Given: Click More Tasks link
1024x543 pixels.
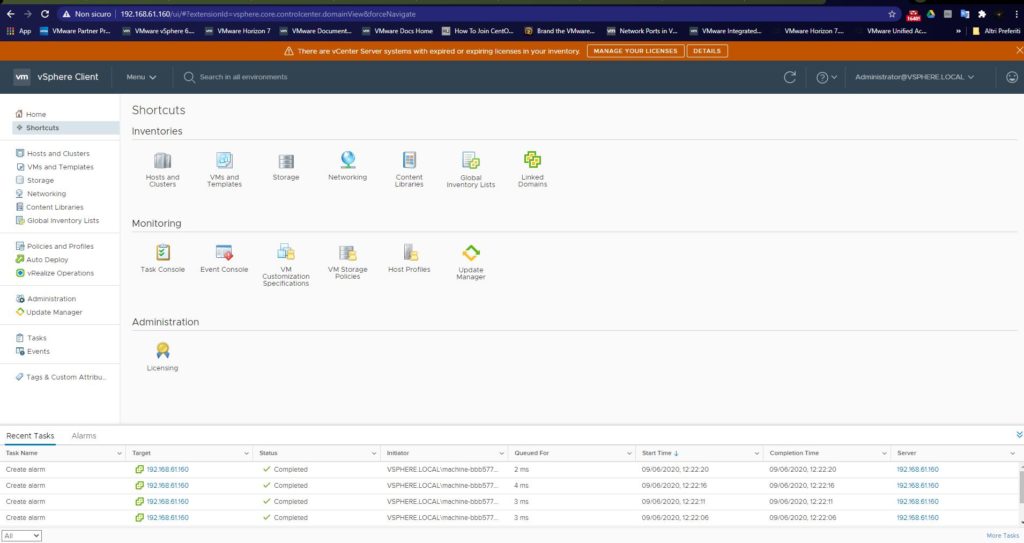Looking at the screenshot, I should point(1002,536).
